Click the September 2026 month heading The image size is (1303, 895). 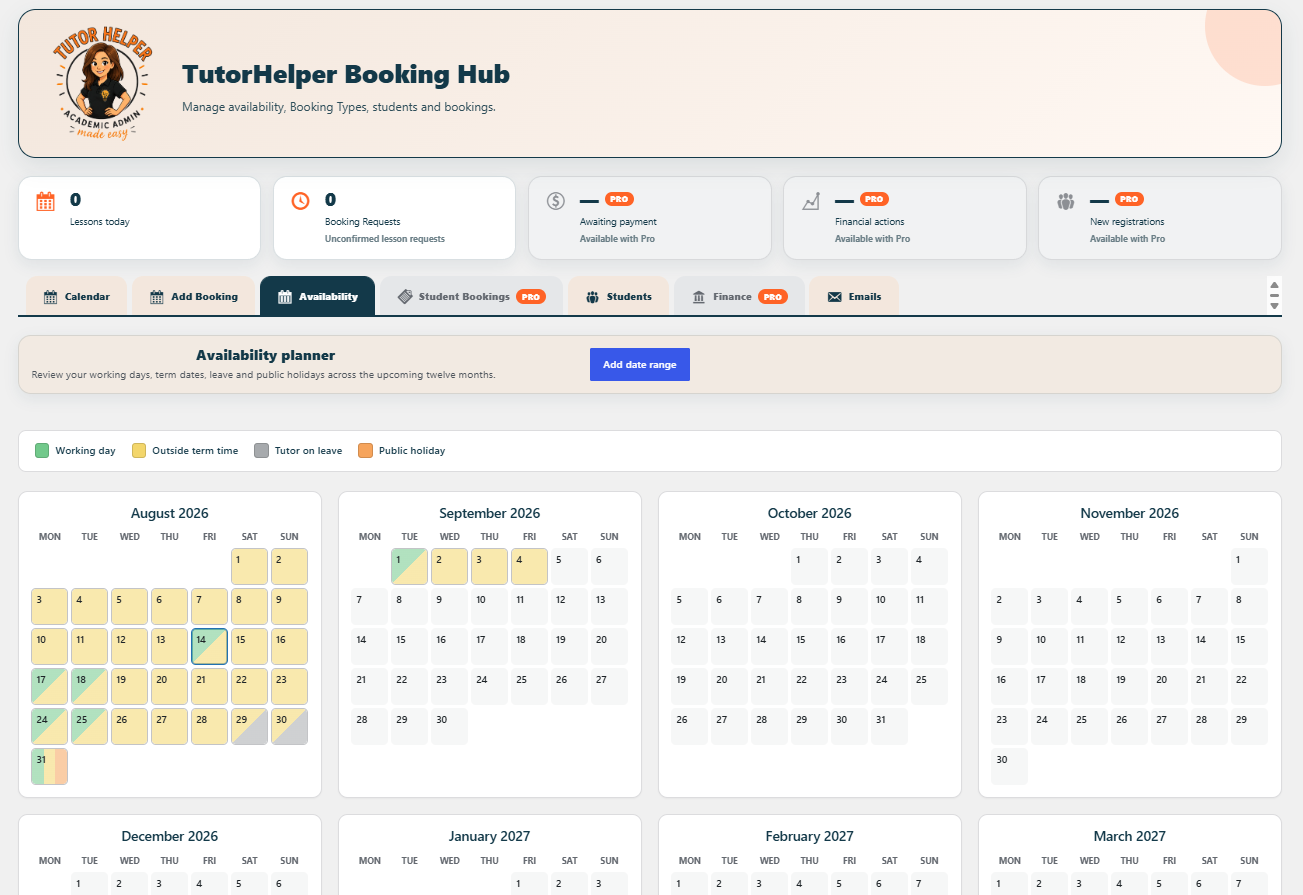(490, 514)
